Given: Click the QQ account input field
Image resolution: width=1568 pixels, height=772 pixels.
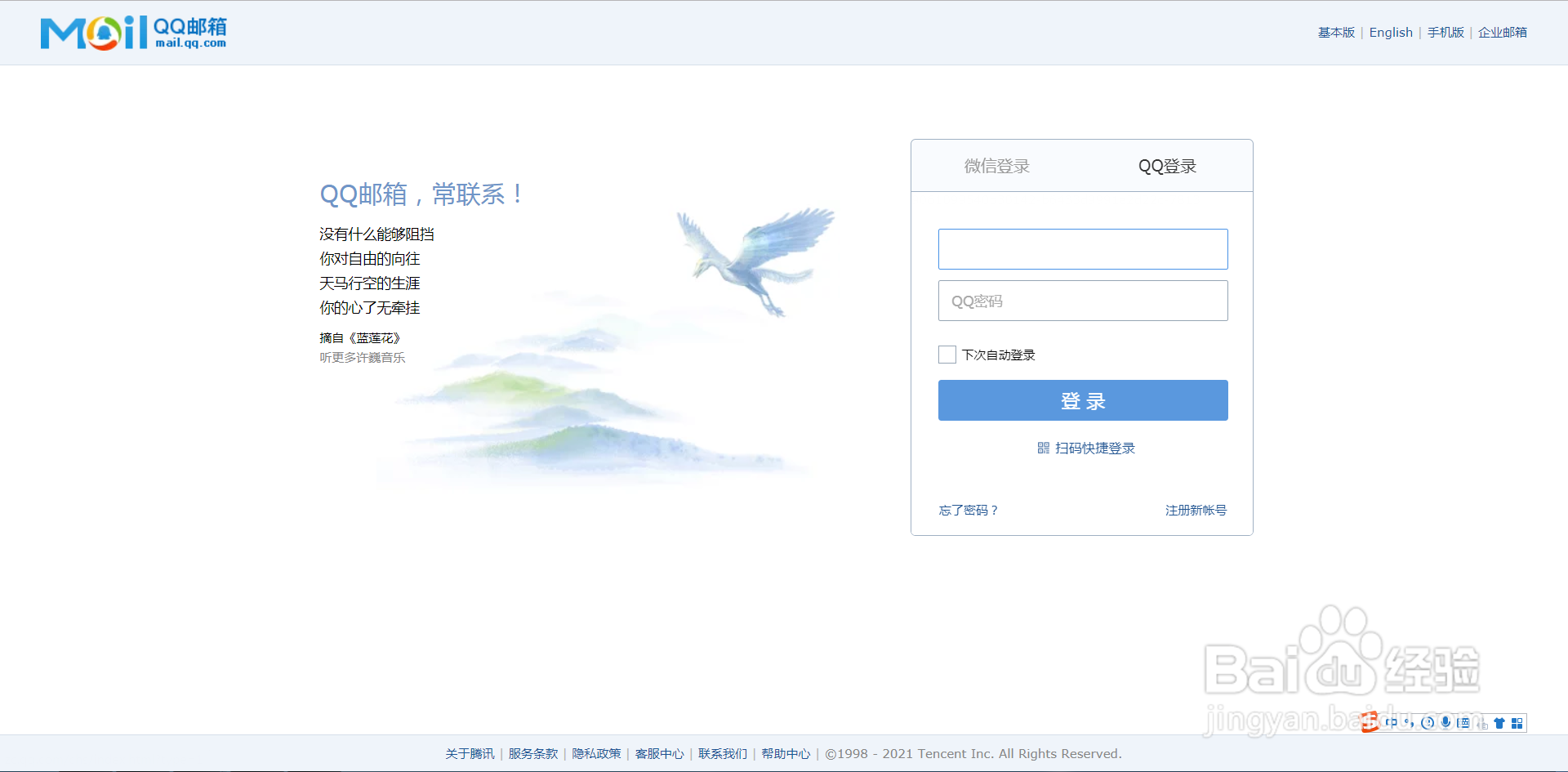Looking at the screenshot, I should 1083,249.
